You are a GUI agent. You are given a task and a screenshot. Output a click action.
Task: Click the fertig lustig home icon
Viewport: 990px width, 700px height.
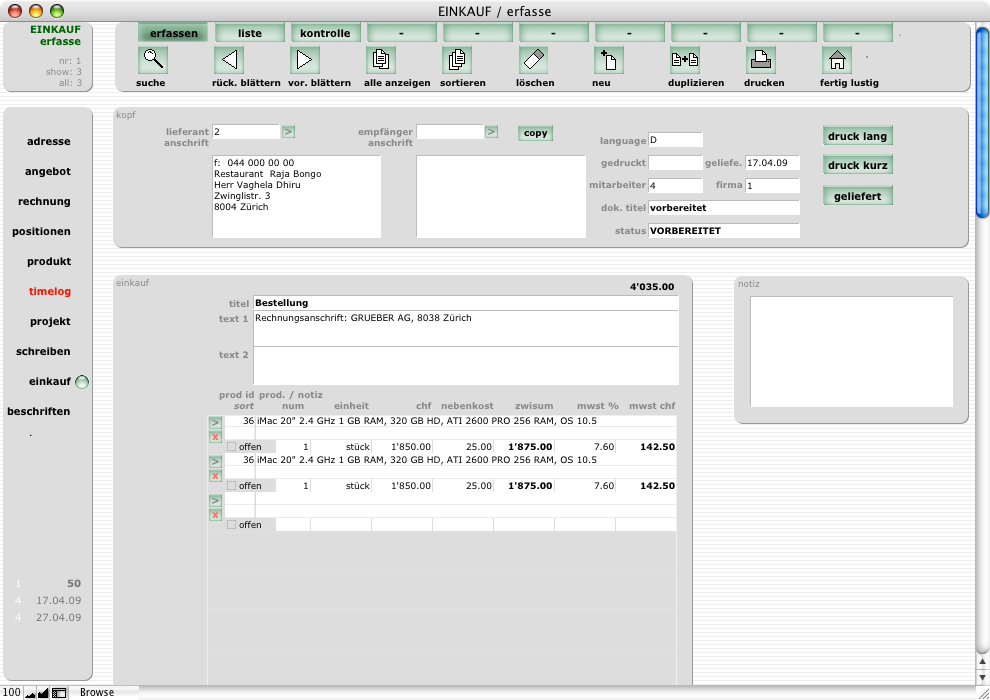[837, 60]
